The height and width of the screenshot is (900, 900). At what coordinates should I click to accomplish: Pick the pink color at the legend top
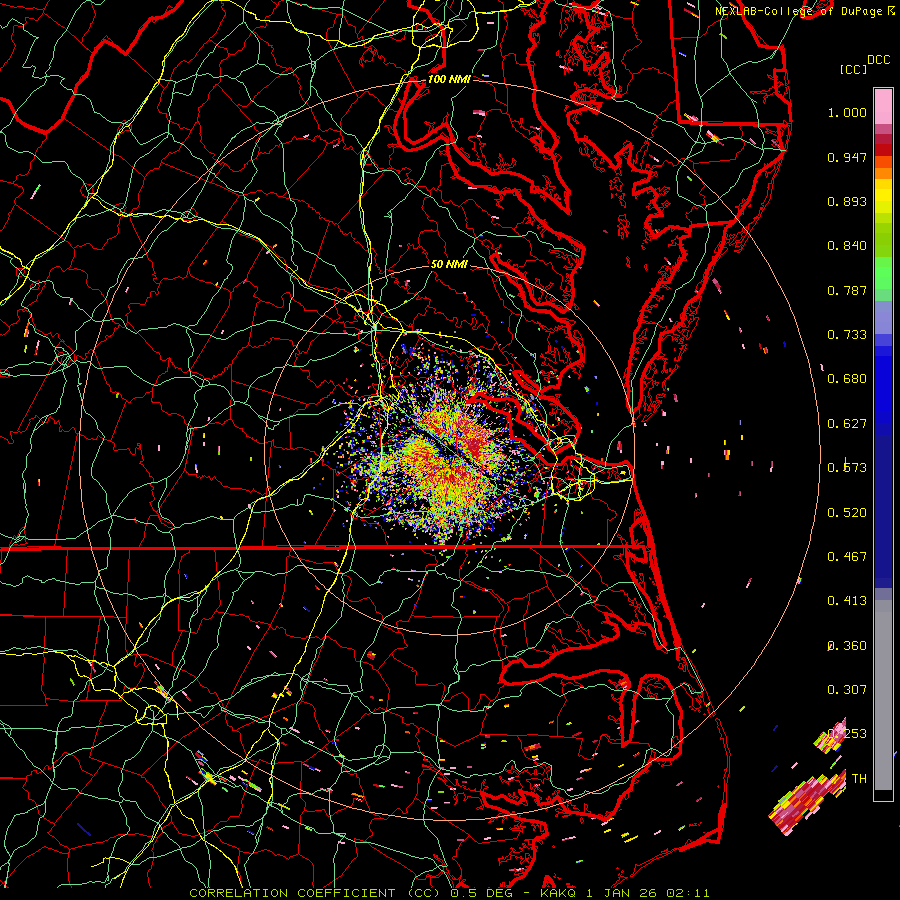pyautogui.click(x=883, y=106)
